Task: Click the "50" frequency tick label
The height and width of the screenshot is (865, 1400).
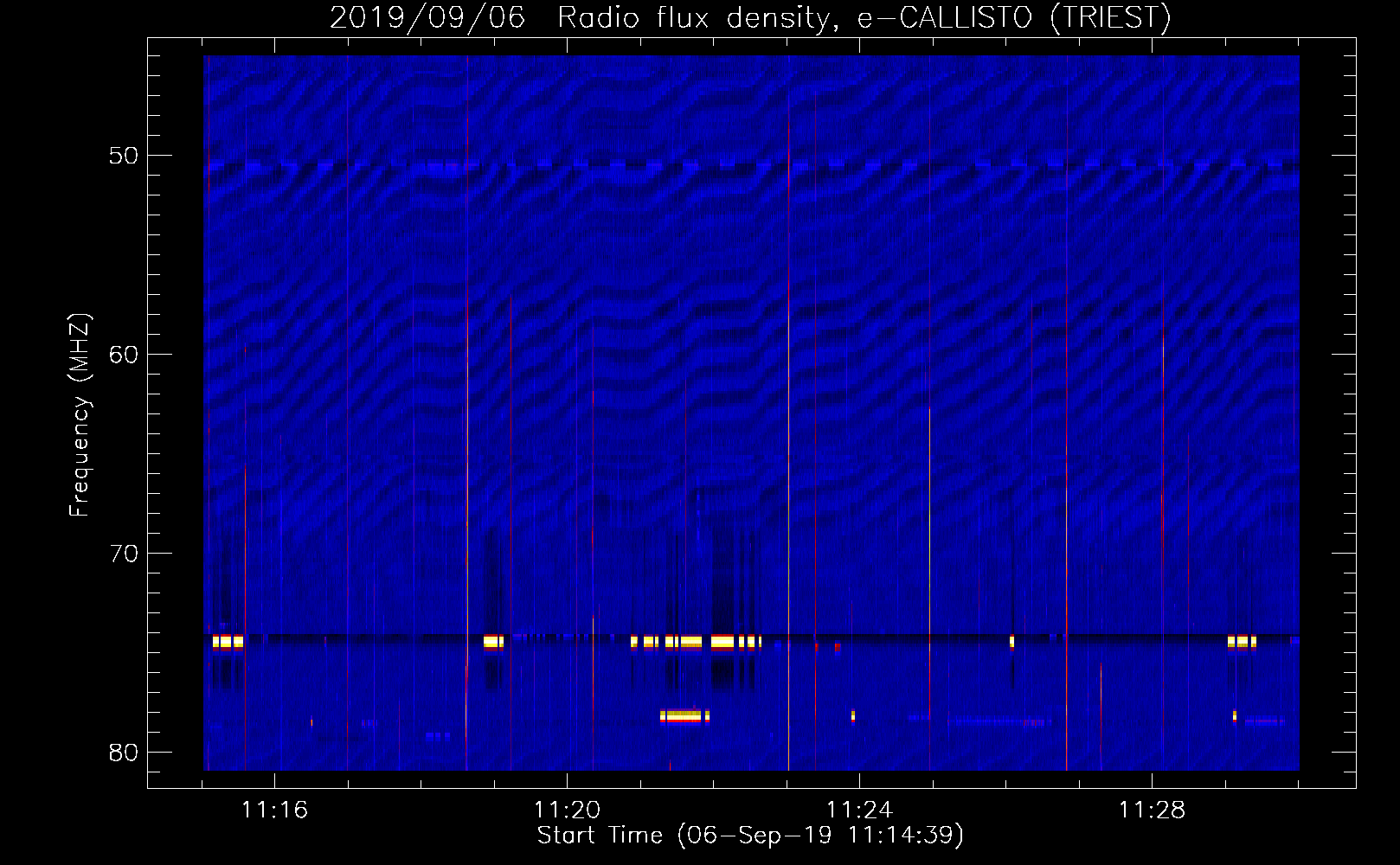Action: [124, 156]
